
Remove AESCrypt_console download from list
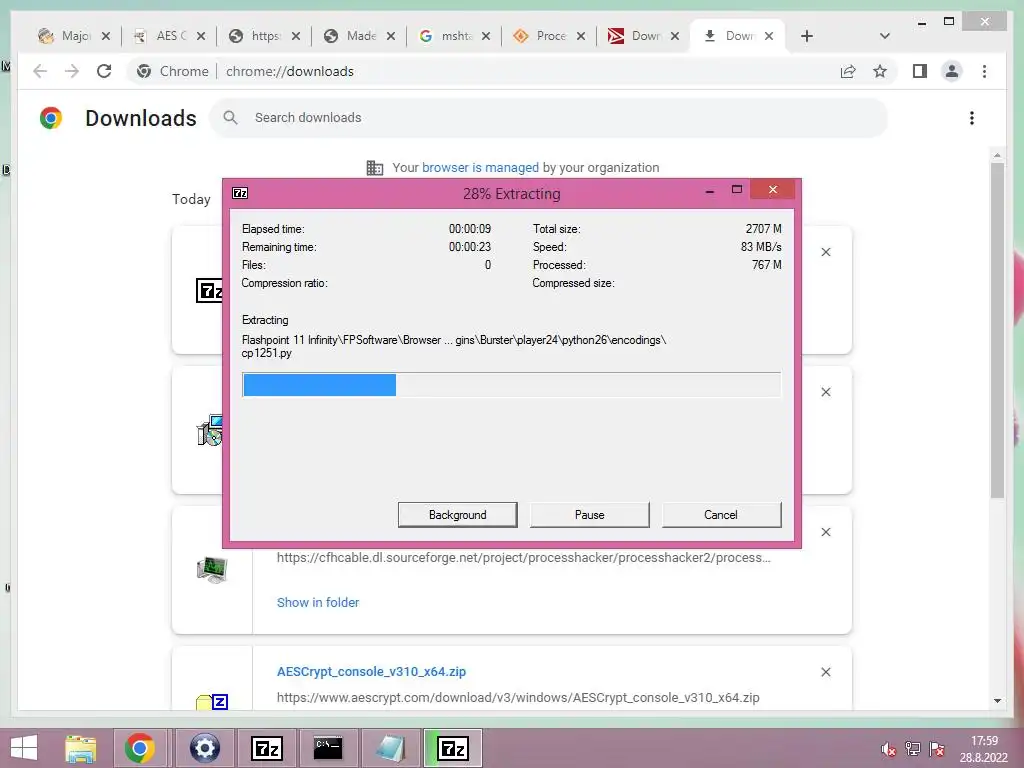(x=825, y=672)
